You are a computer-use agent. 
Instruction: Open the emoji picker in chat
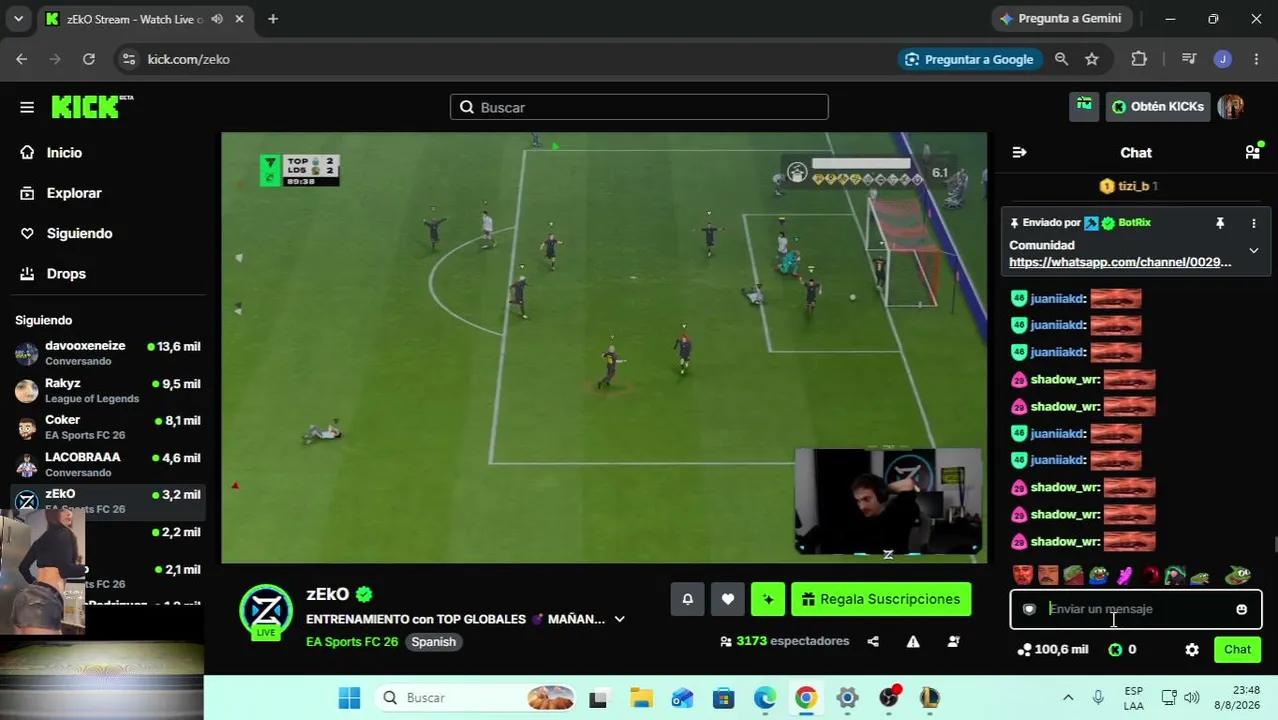coord(1241,609)
